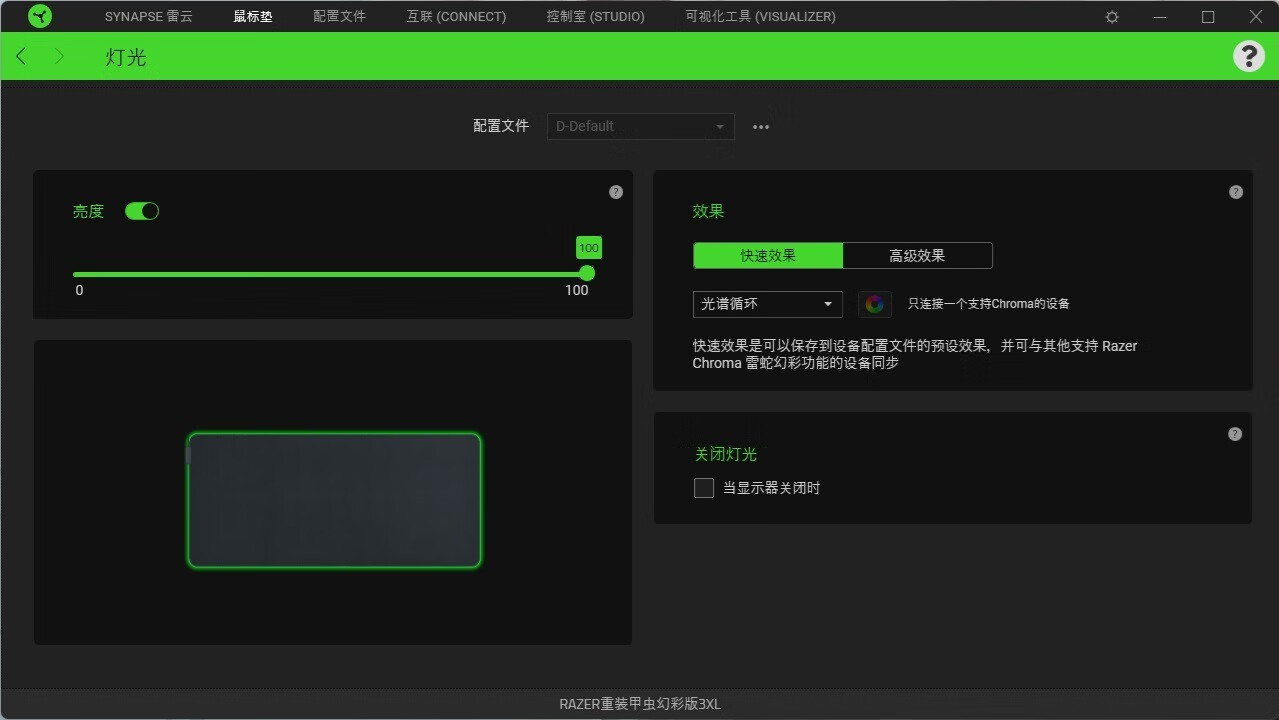Click the forward navigation arrow

click(59, 56)
